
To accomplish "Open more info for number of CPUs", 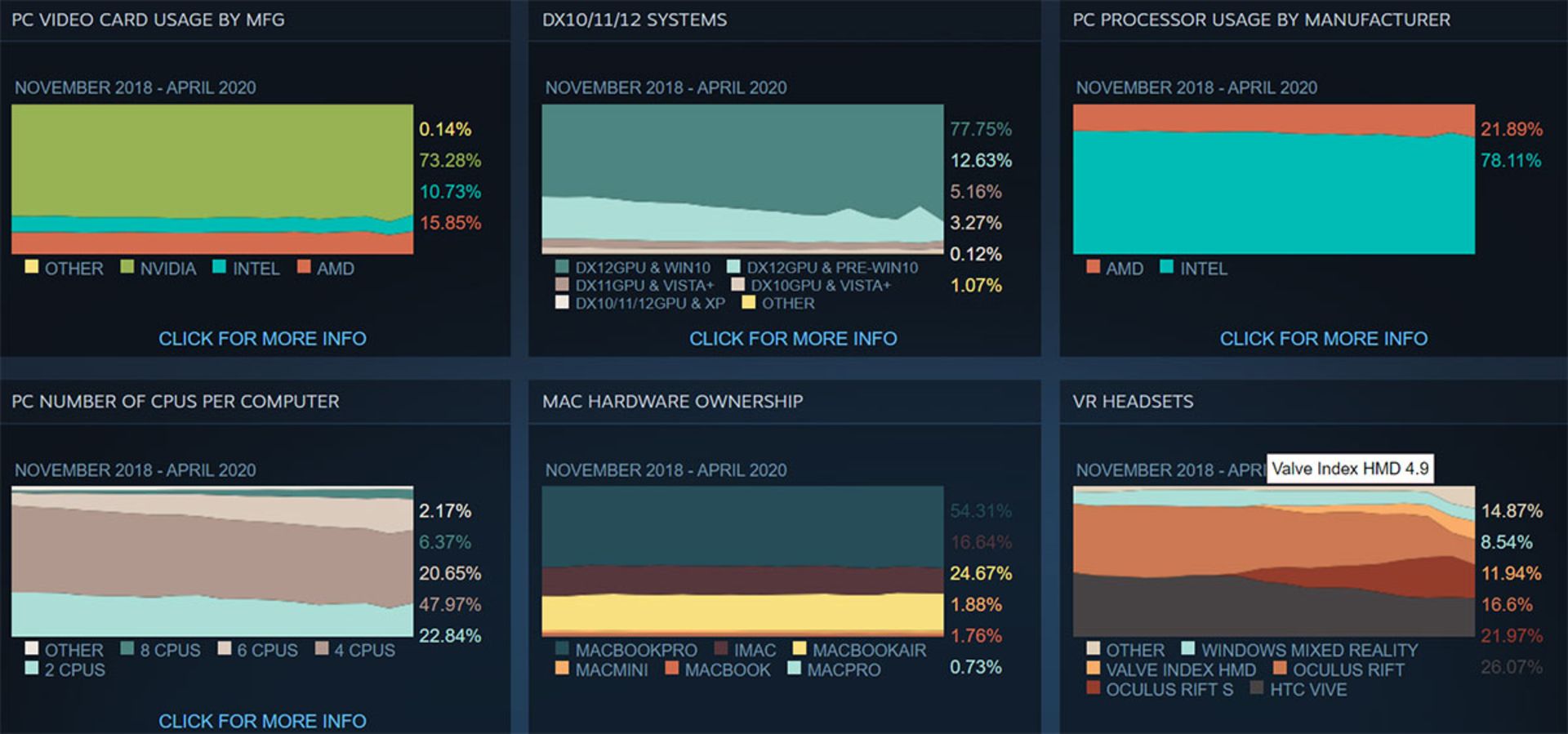I will (262, 721).
